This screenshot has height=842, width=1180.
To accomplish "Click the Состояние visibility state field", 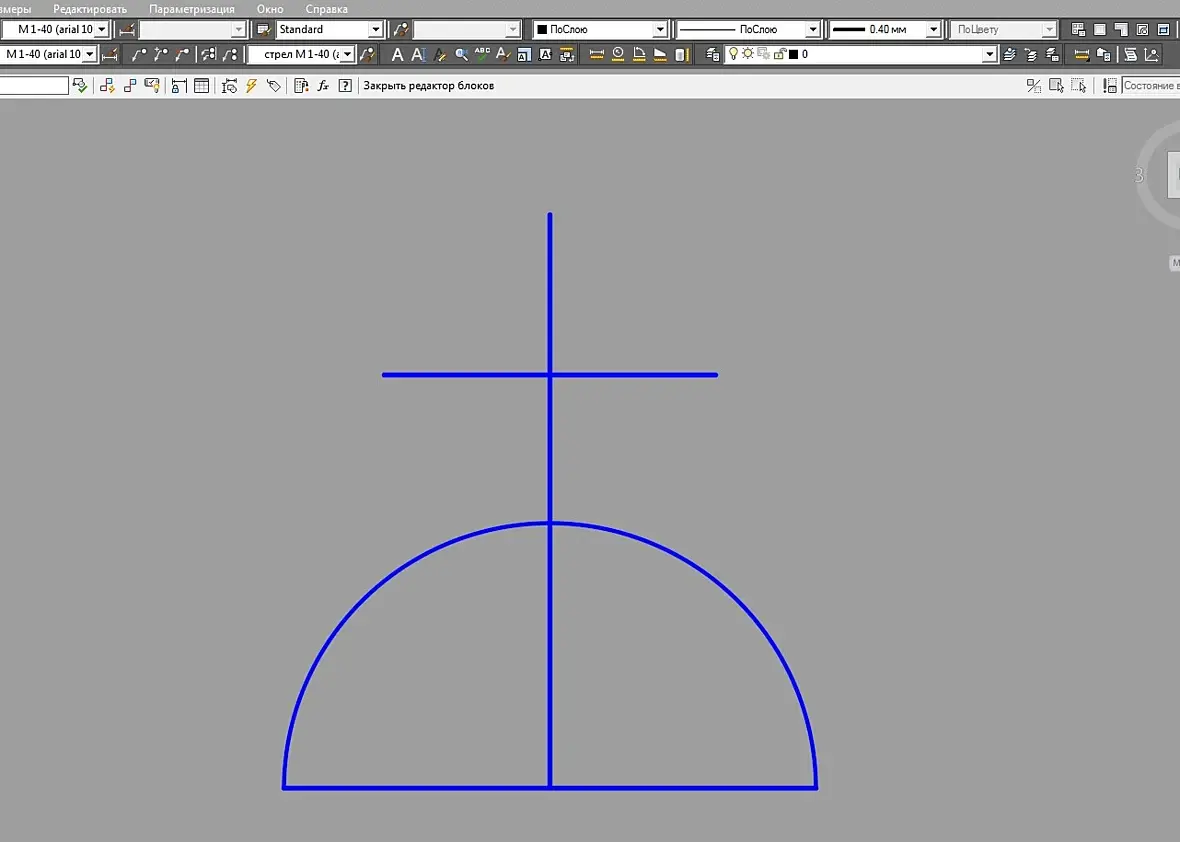I will click(1151, 86).
